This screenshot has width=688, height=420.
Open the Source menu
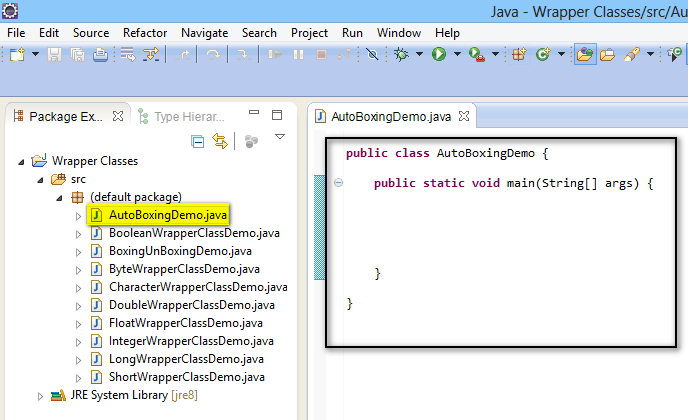(91, 33)
